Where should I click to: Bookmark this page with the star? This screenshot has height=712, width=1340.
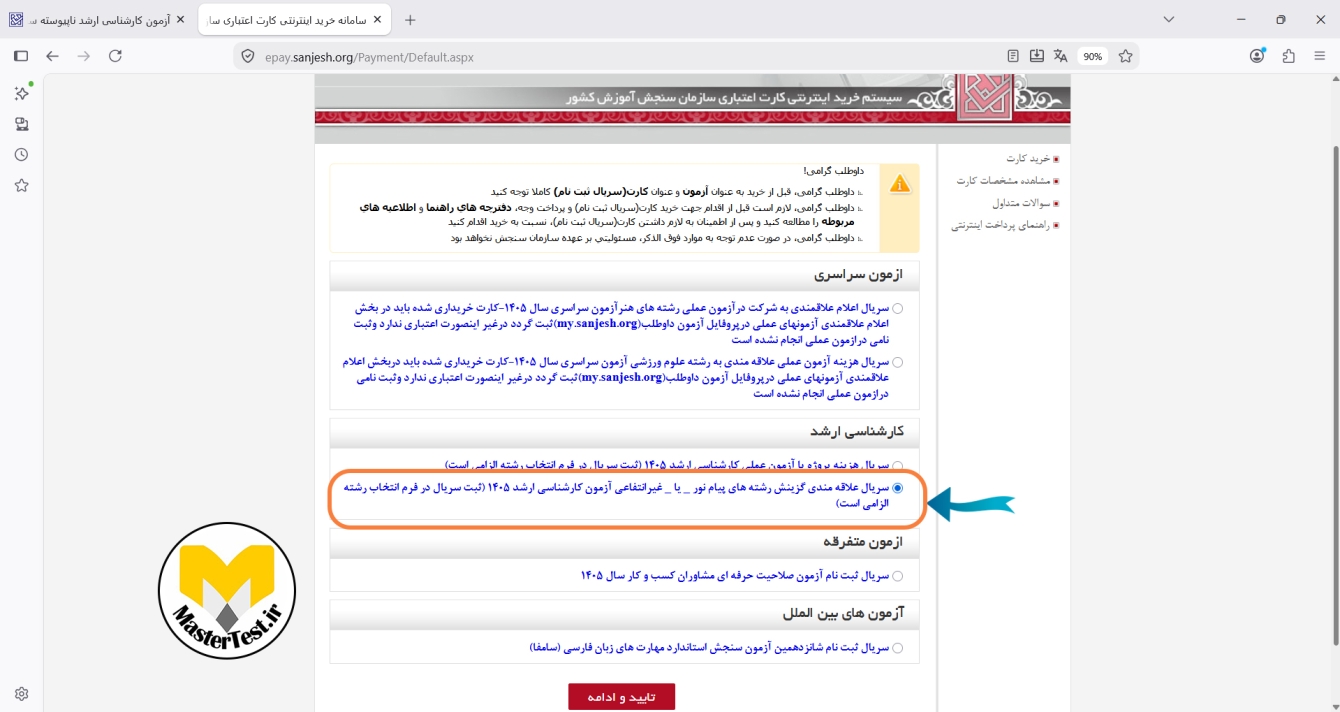(x=1126, y=56)
